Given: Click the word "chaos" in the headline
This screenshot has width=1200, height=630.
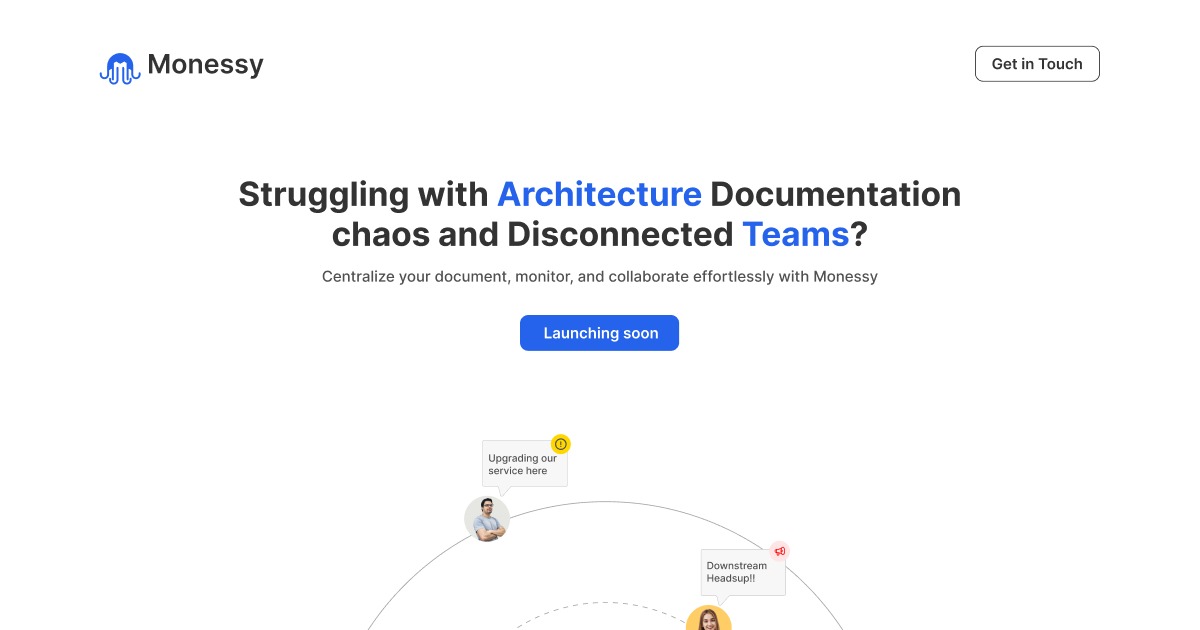Looking at the screenshot, I should (414, 234).
